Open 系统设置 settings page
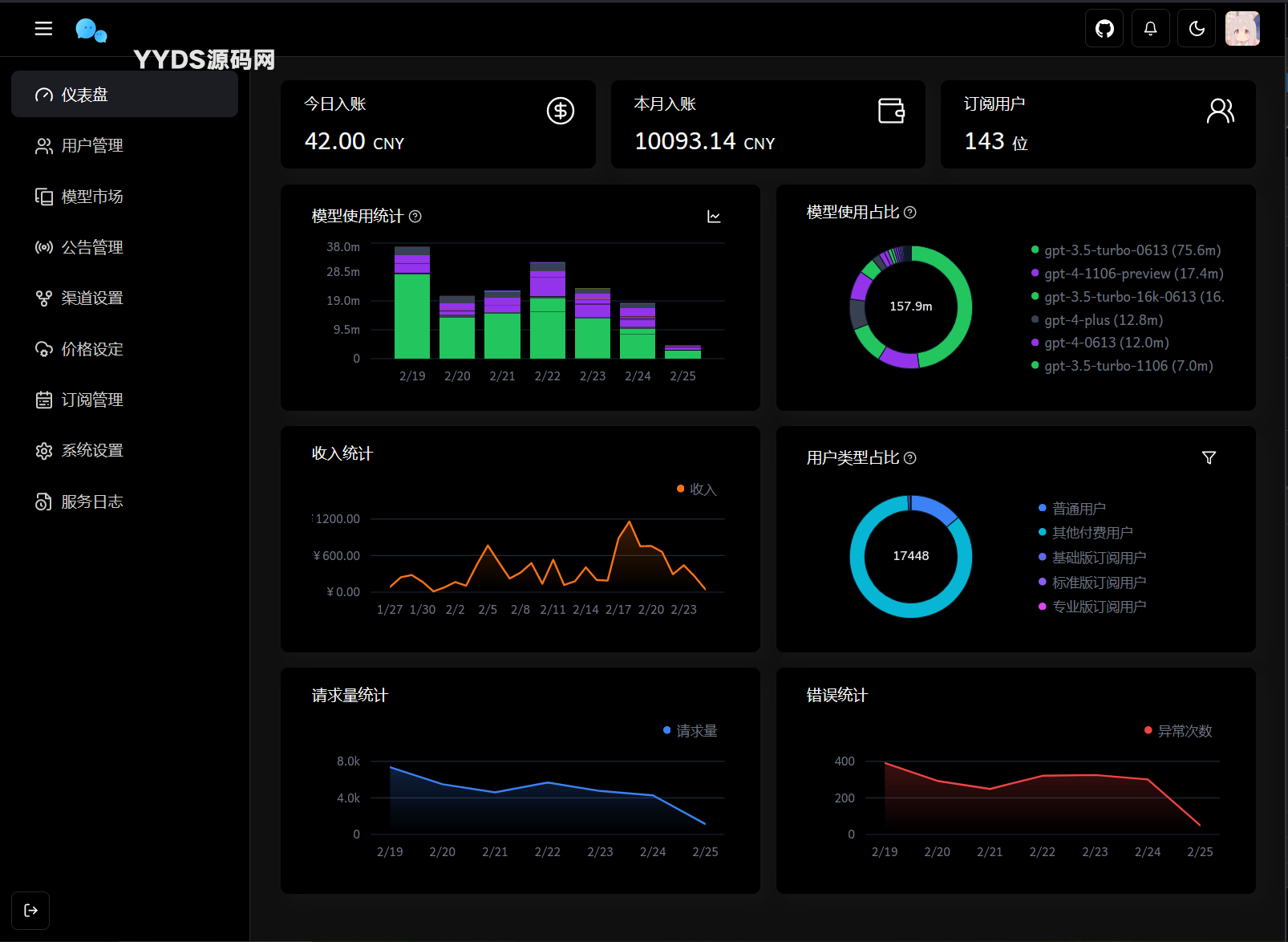The image size is (1288, 942). (x=92, y=451)
